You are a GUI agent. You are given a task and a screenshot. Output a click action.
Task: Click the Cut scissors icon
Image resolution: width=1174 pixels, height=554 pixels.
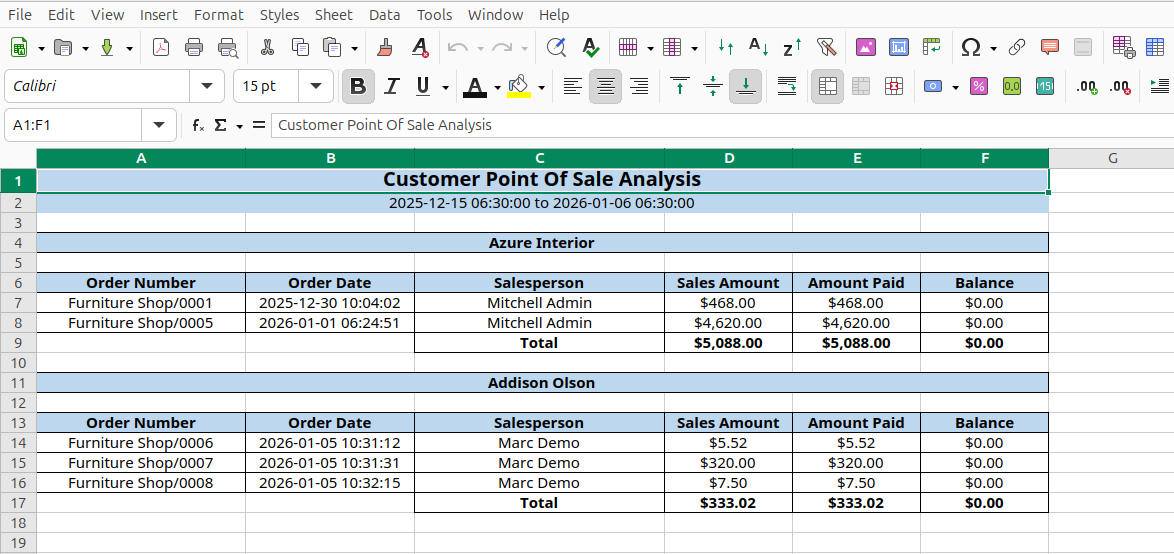tap(267, 48)
